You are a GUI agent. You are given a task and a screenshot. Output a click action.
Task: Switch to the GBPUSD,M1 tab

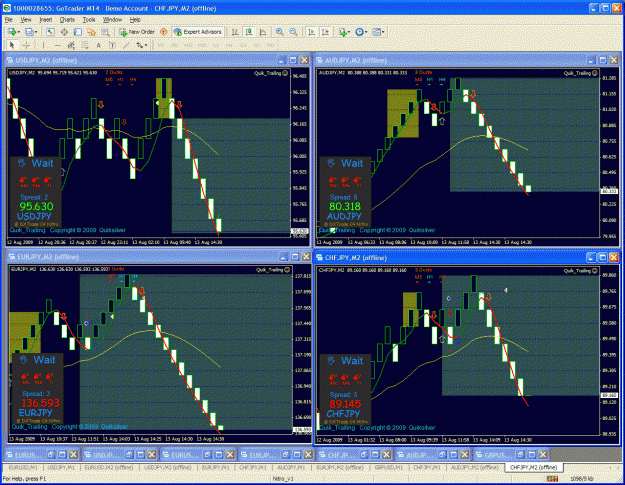pos(388,467)
